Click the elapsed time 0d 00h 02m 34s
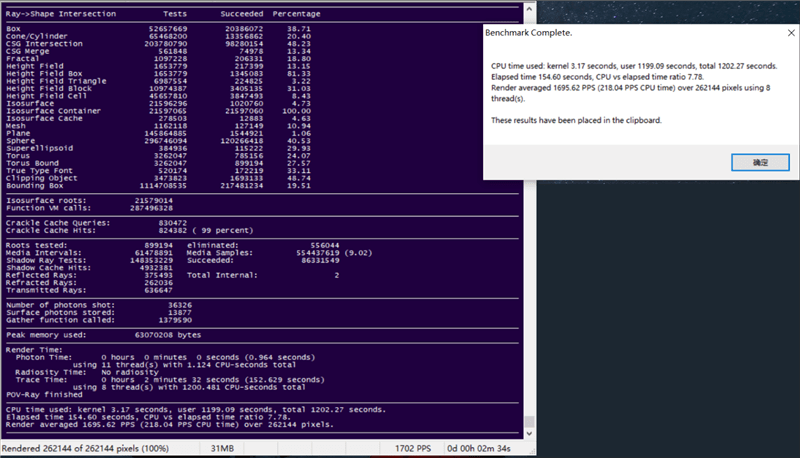The image size is (800, 458). click(x=479, y=448)
